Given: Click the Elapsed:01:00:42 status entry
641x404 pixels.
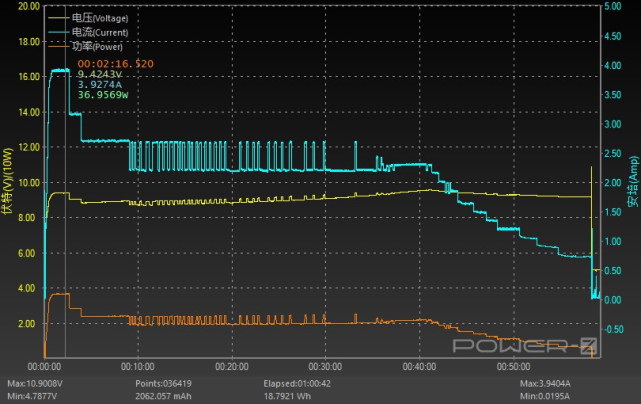Looking at the screenshot, I should pos(297,384).
